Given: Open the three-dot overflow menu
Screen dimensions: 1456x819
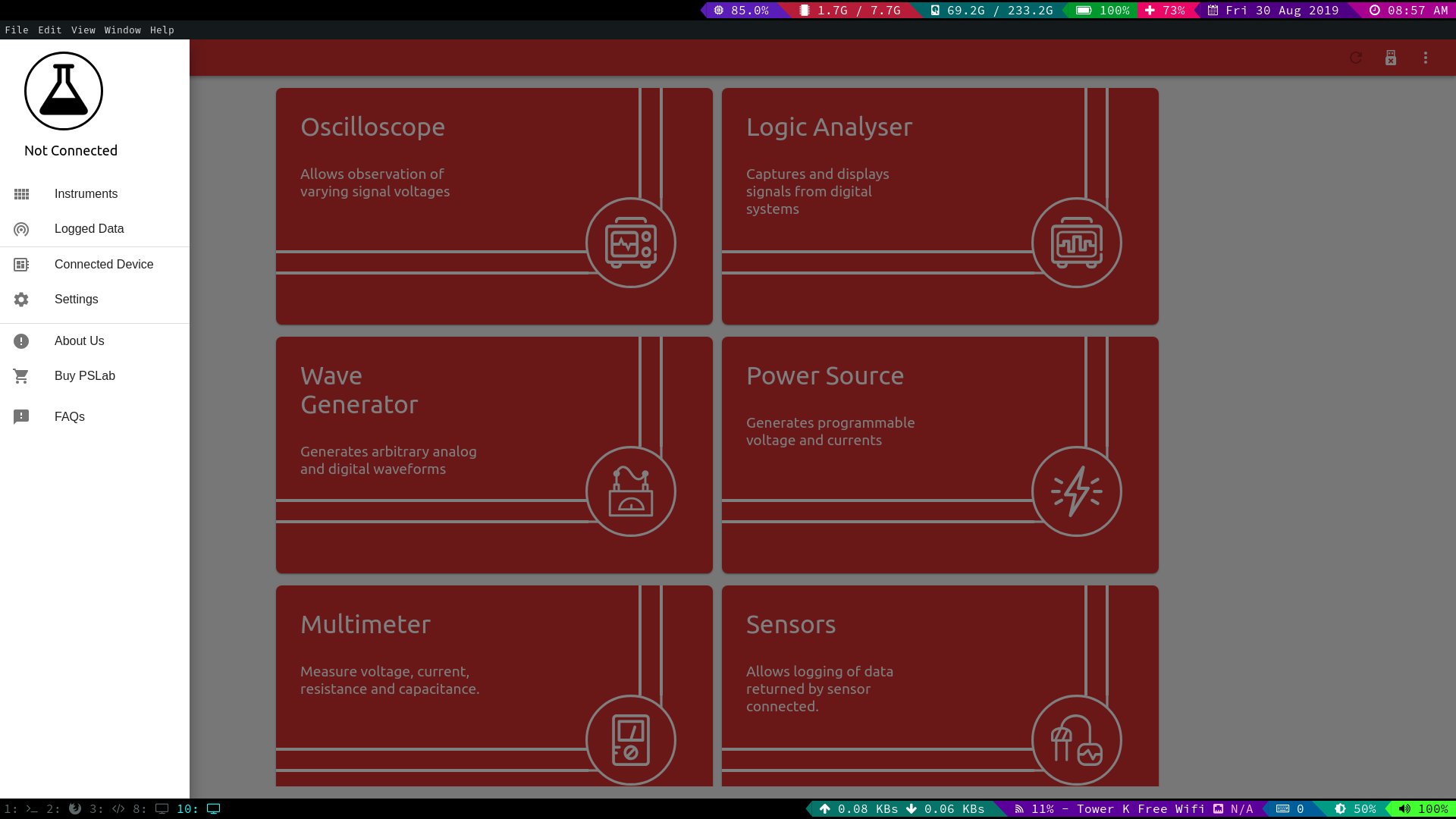Looking at the screenshot, I should pos(1426,58).
